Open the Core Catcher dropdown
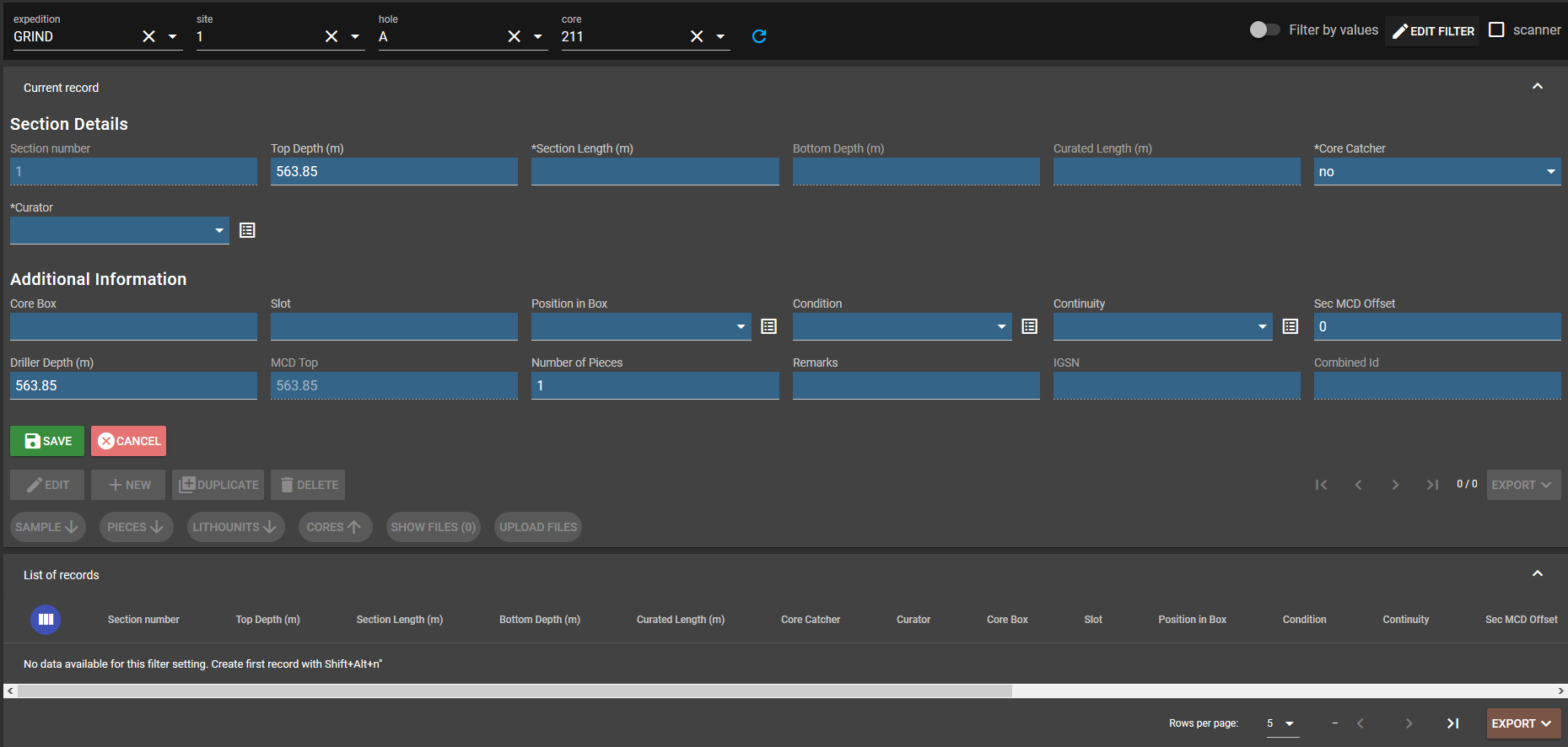The image size is (1568, 747). click(1436, 172)
